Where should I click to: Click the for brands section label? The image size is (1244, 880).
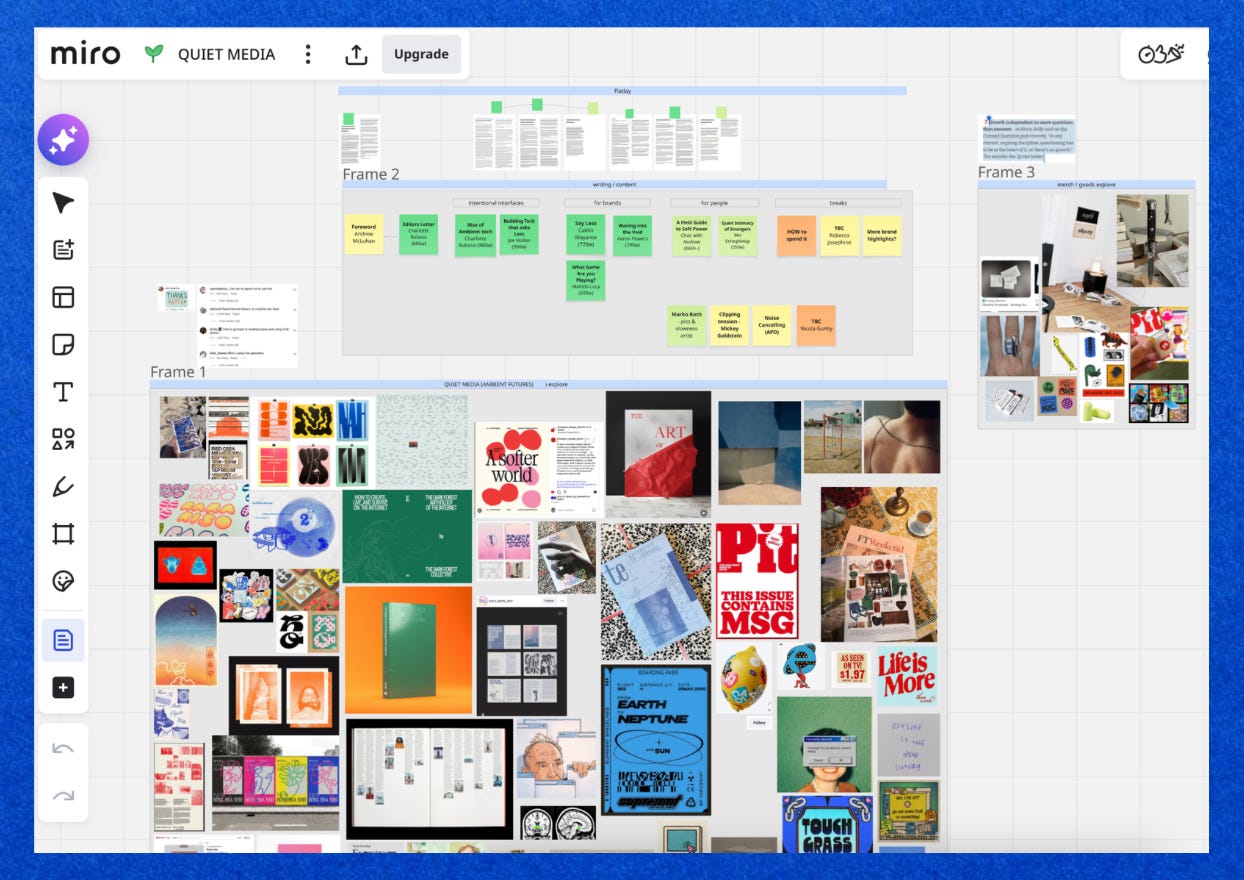[x=607, y=203]
